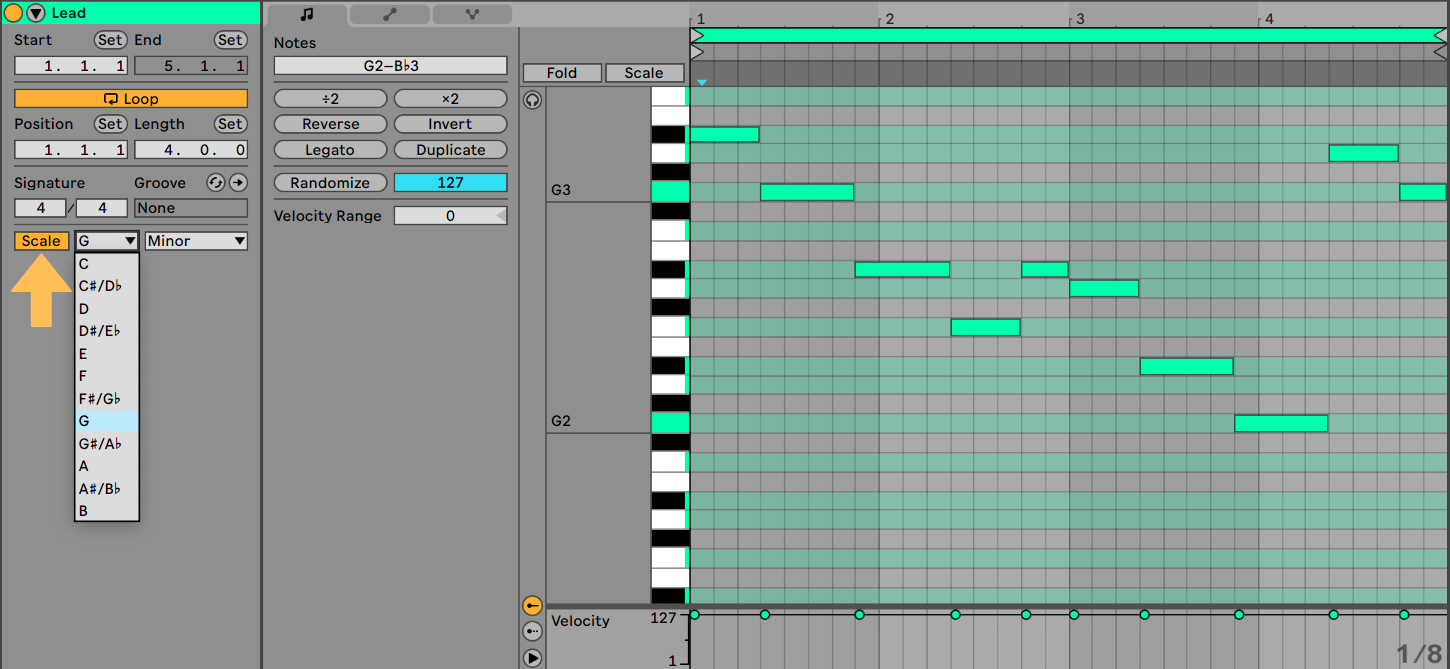Click the Velocity Range value slider
The image size is (1450, 669).
pyautogui.click(x=450, y=216)
